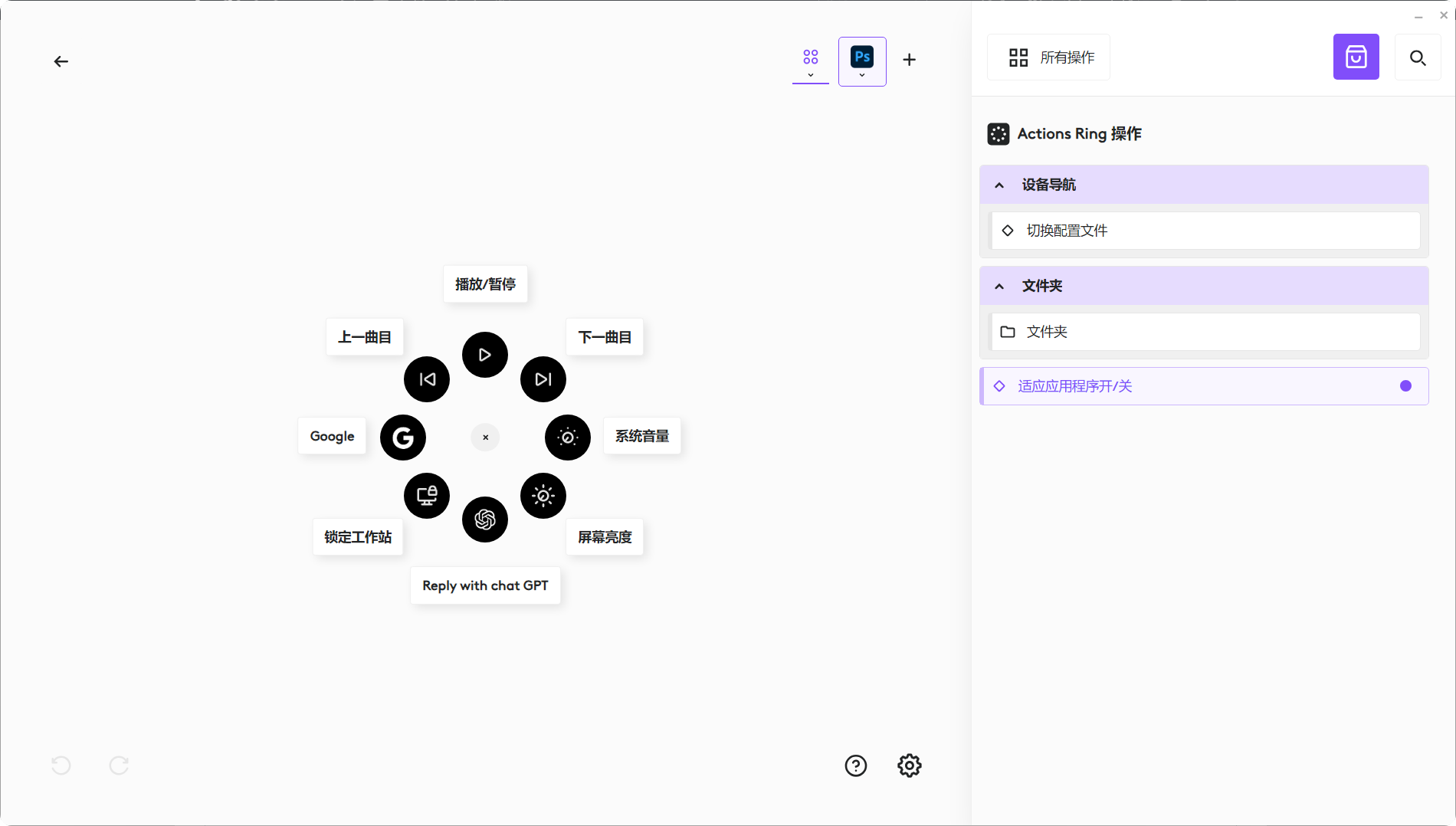Undo the last change
This screenshot has height=826, width=1456.
click(x=61, y=765)
